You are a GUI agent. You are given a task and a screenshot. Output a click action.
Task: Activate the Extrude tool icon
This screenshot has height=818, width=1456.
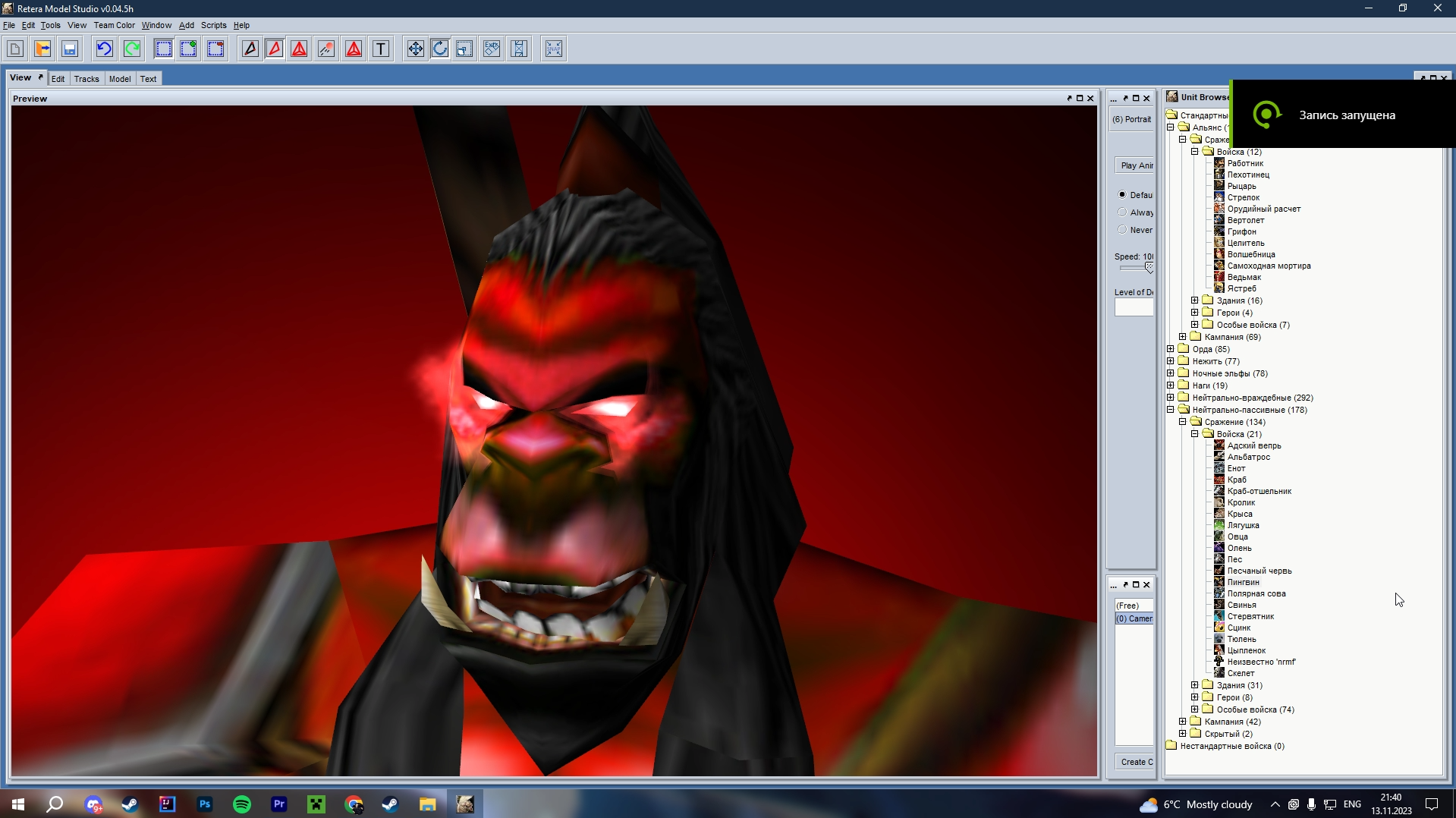492,49
